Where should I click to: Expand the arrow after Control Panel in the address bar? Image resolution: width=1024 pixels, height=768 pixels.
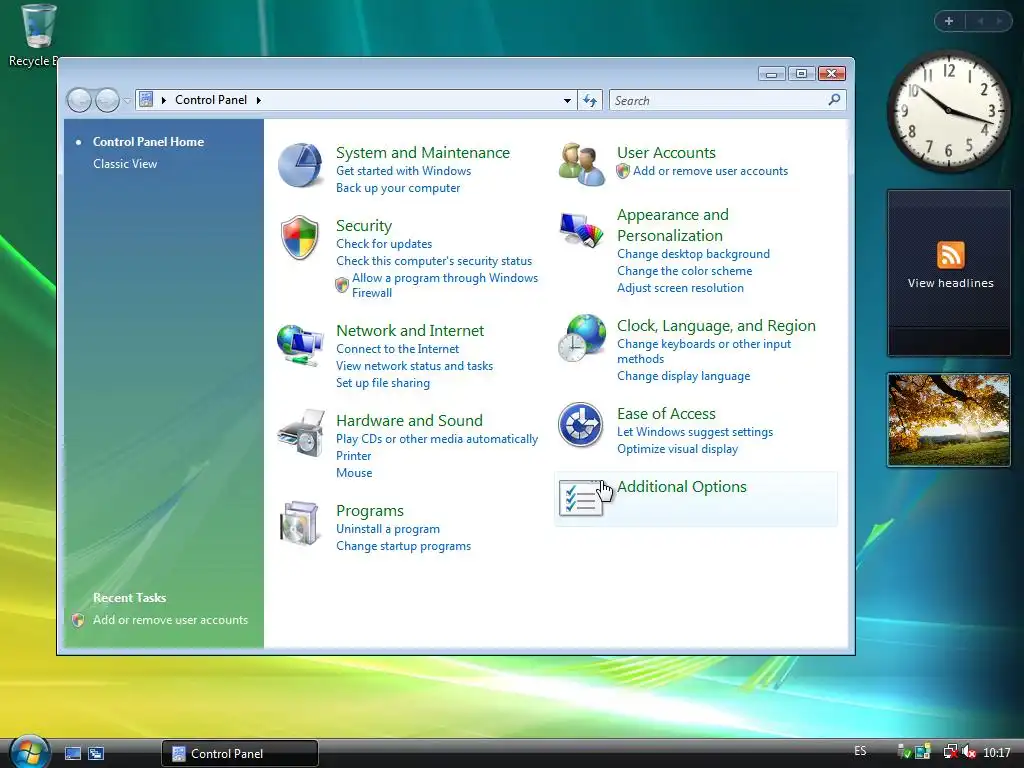coord(259,100)
